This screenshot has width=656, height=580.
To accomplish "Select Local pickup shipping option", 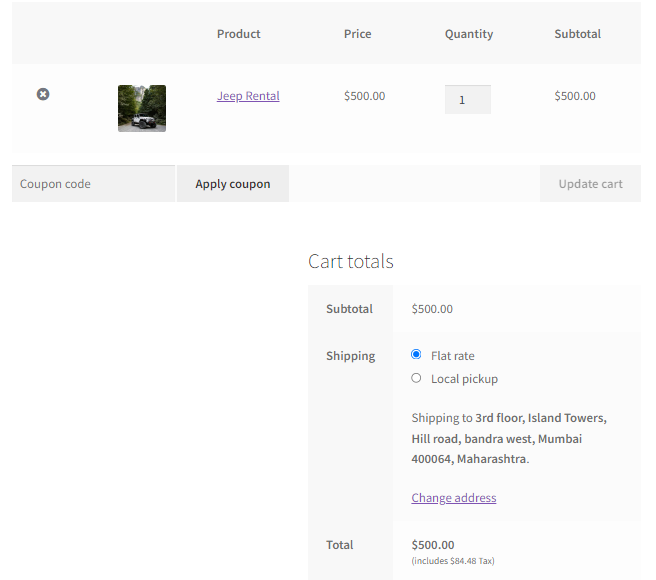I will [x=416, y=378].
